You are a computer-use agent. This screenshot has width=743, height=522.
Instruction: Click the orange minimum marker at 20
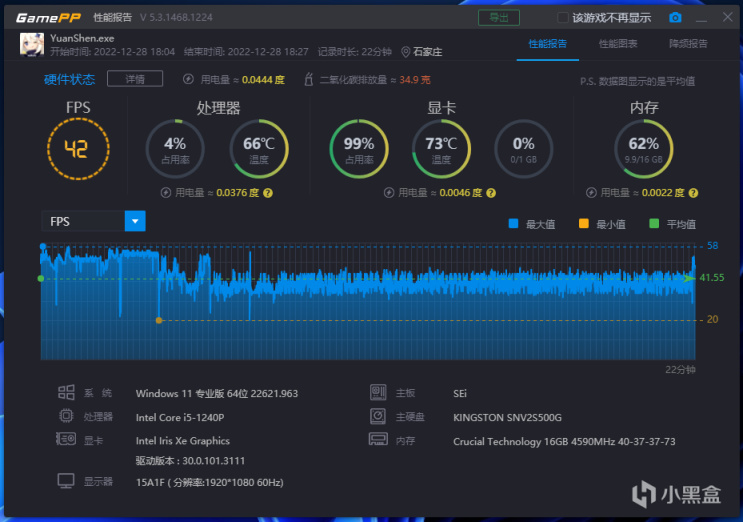pos(159,320)
